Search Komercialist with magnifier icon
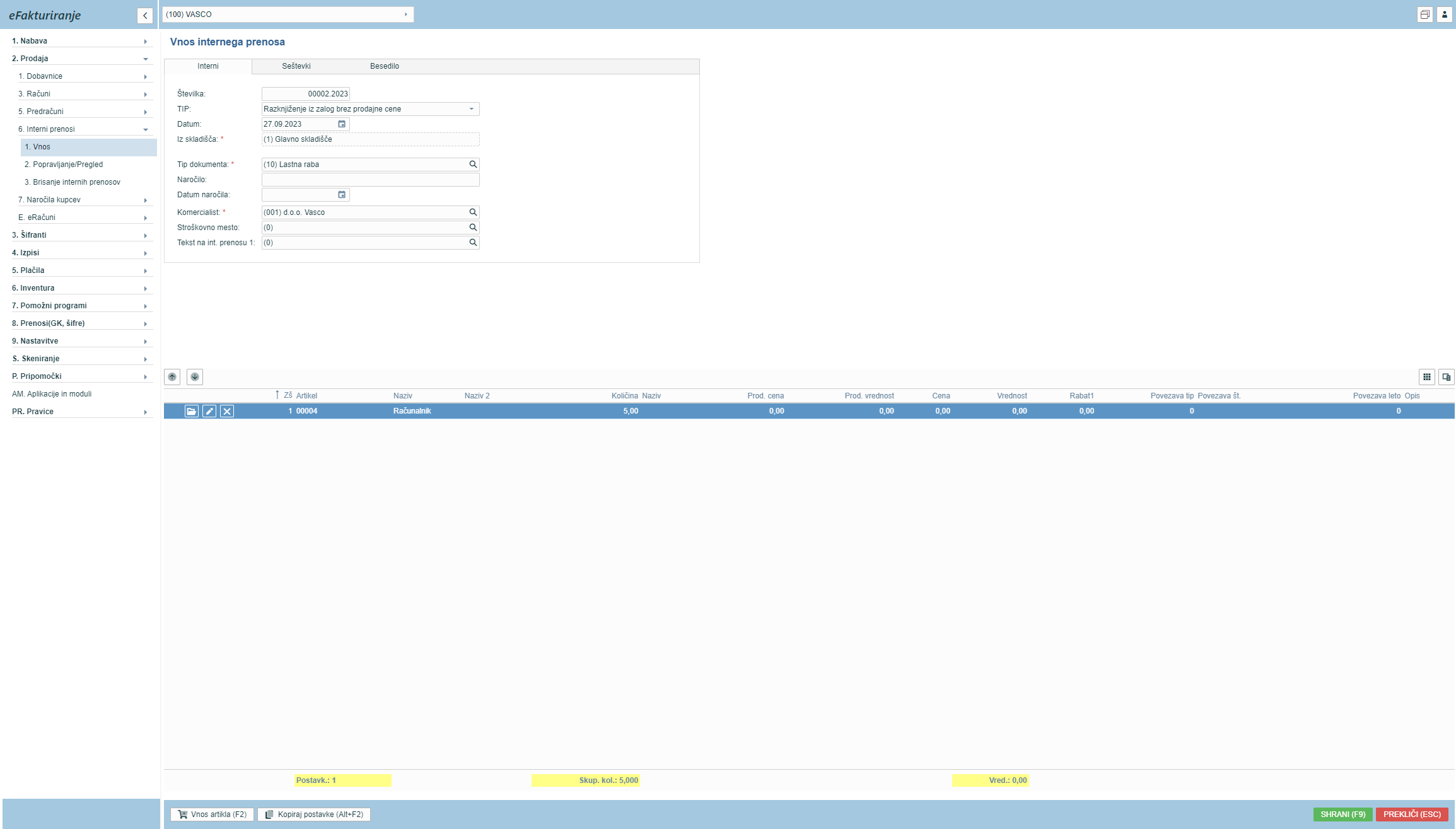This screenshot has width=1456, height=829. point(473,212)
